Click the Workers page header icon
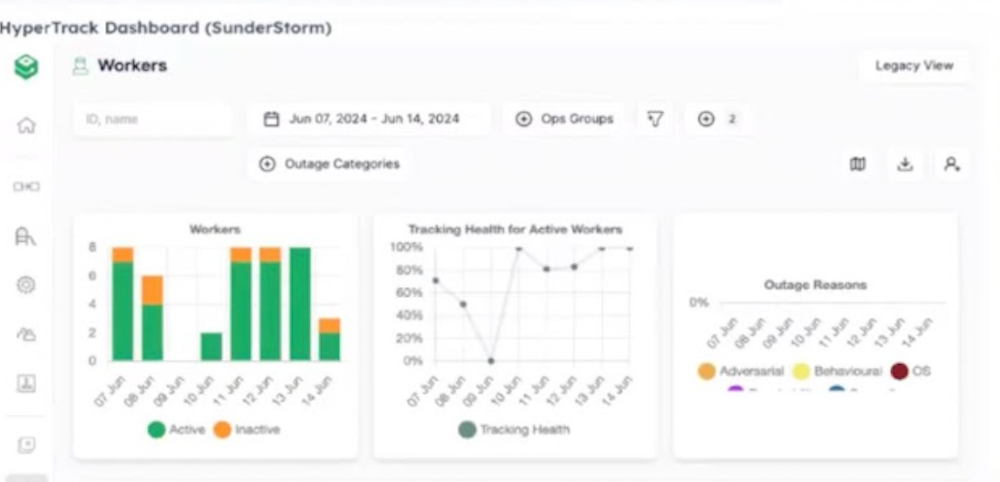 click(80, 66)
